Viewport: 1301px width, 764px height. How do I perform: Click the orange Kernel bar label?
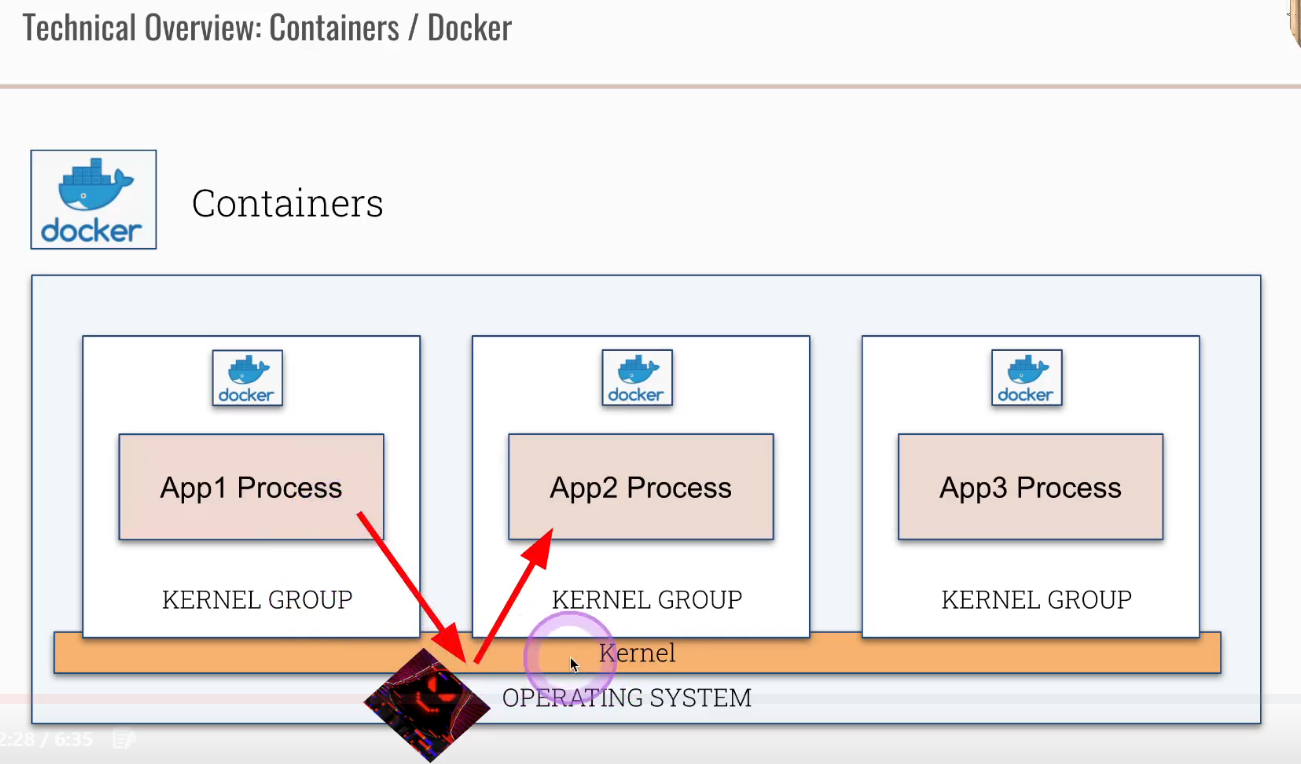pyautogui.click(x=637, y=653)
